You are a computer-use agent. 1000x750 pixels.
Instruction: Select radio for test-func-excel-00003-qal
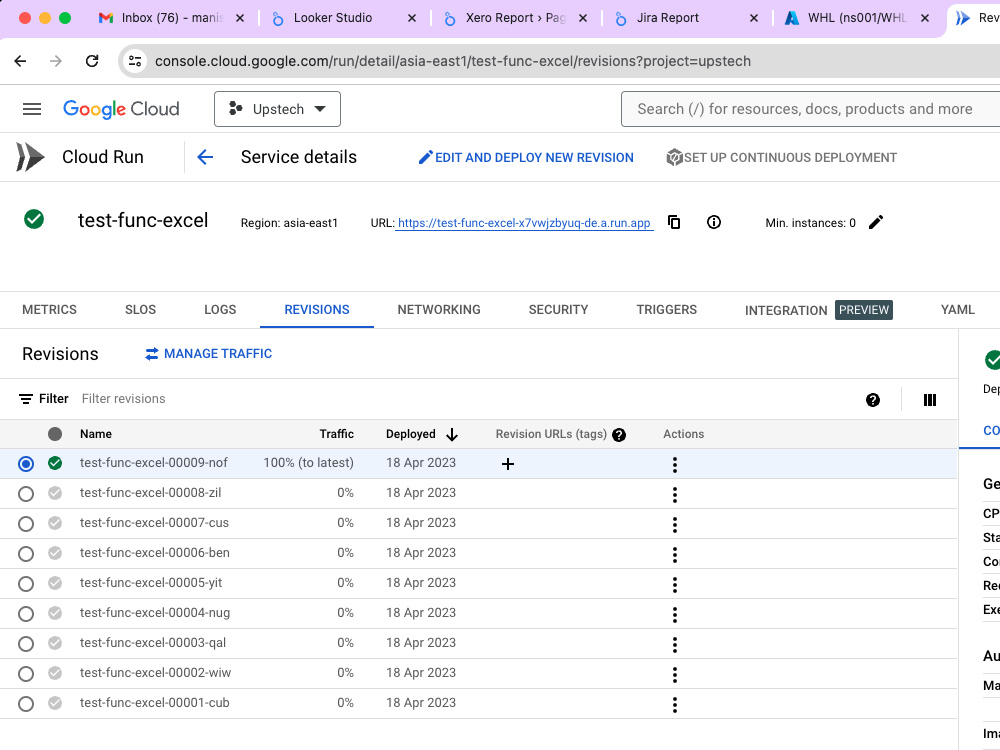26,643
